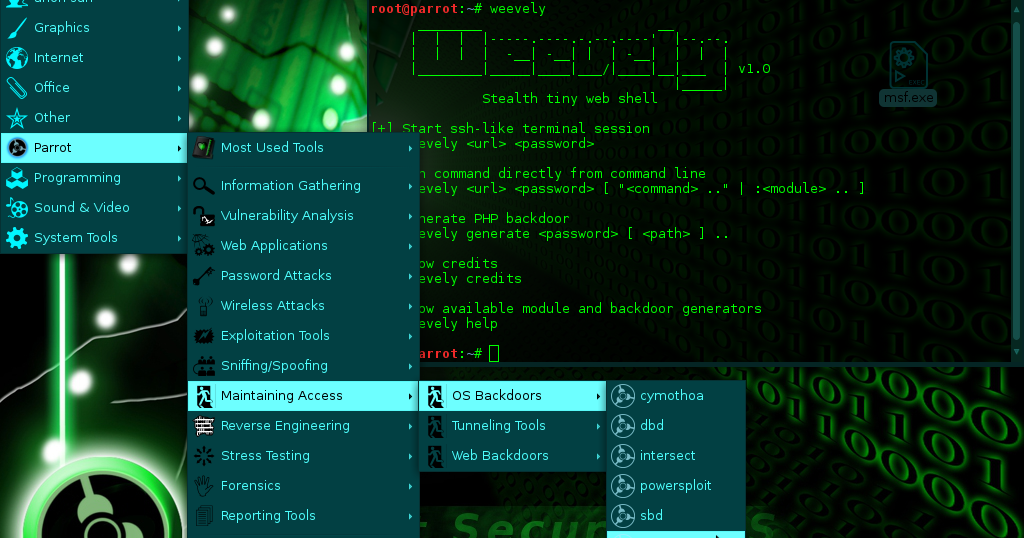Launch the dbd backdoor tool
The height and width of the screenshot is (538, 1024).
676,426
